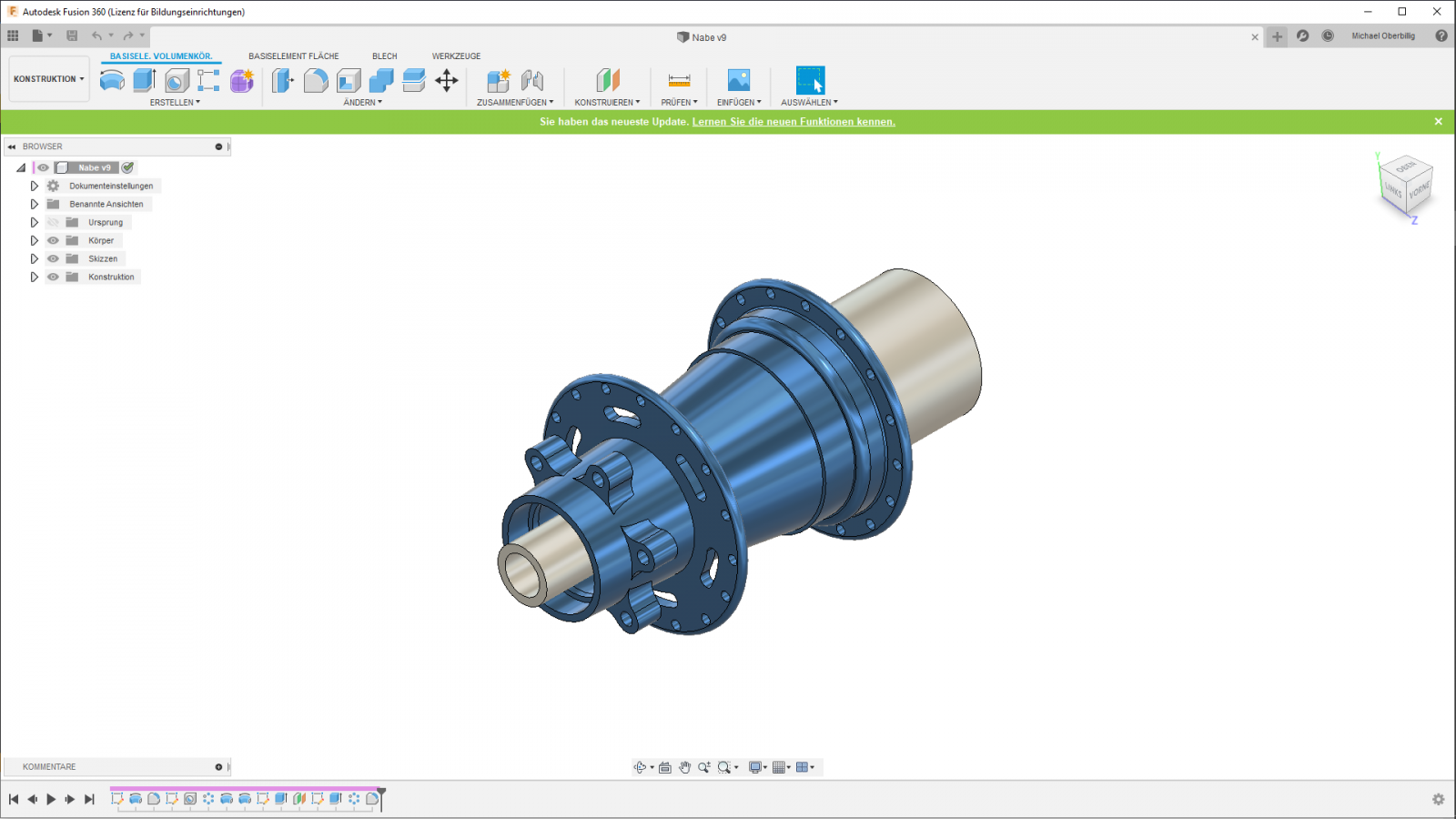Image resolution: width=1456 pixels, height=819 pixels.
Task: Toggle visibility of the Körper folder
Action: [x=53, y=240]
